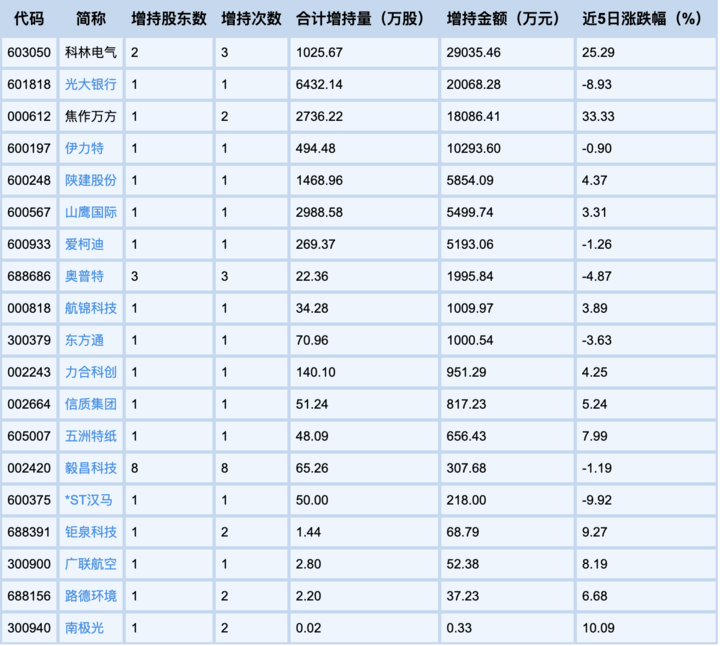The height and width of the screenshot is (646, 720).
Task: Select the 南极光 link
Action: click(x=84, y=628)
